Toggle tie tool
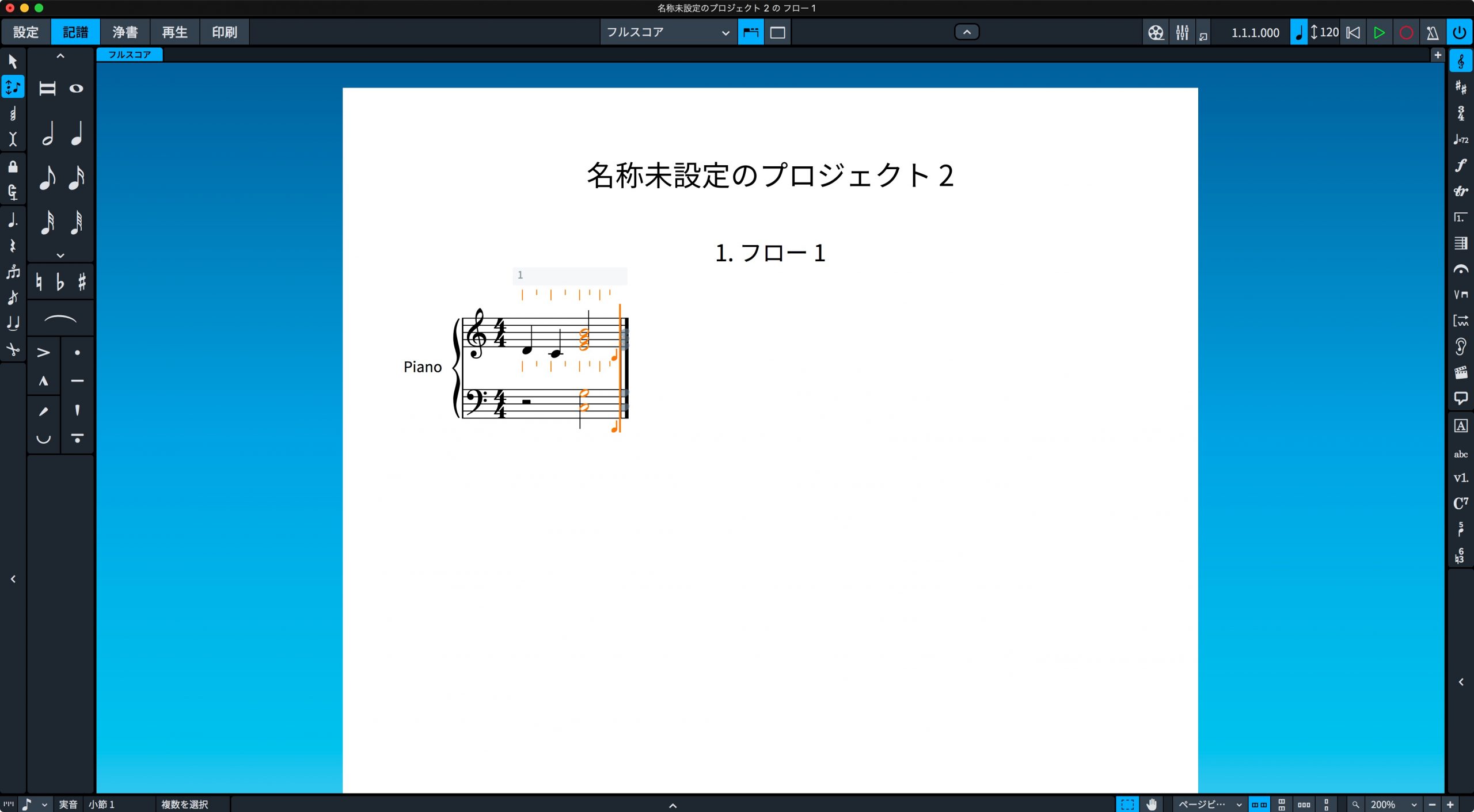 pos(13,323)
